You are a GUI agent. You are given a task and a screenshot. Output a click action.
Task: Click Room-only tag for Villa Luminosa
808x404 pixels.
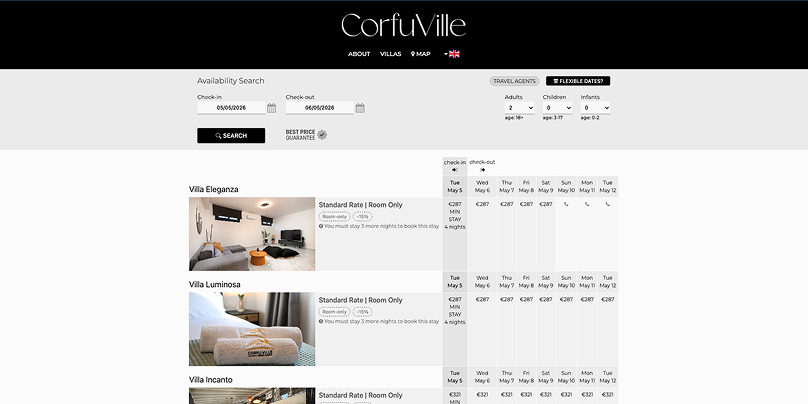334,312
